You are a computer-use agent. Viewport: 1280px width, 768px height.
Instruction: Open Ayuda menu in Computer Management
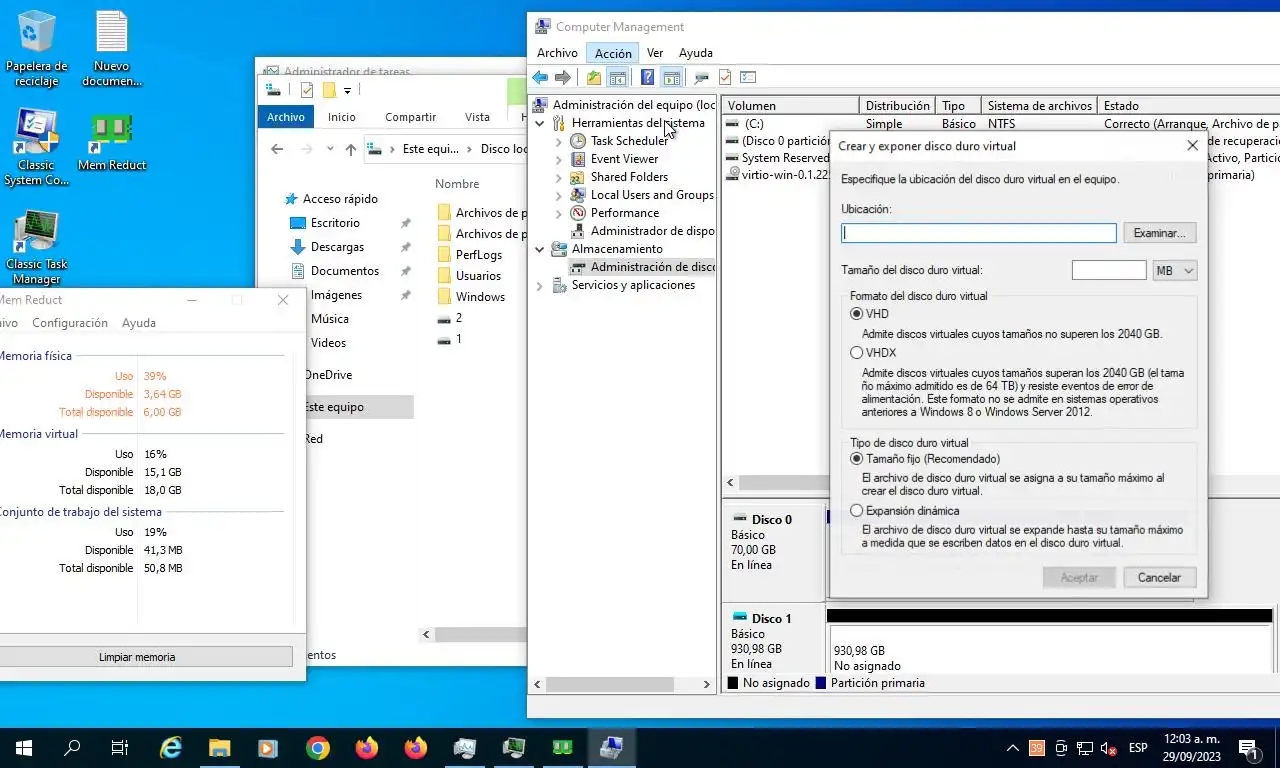point(696,53)
